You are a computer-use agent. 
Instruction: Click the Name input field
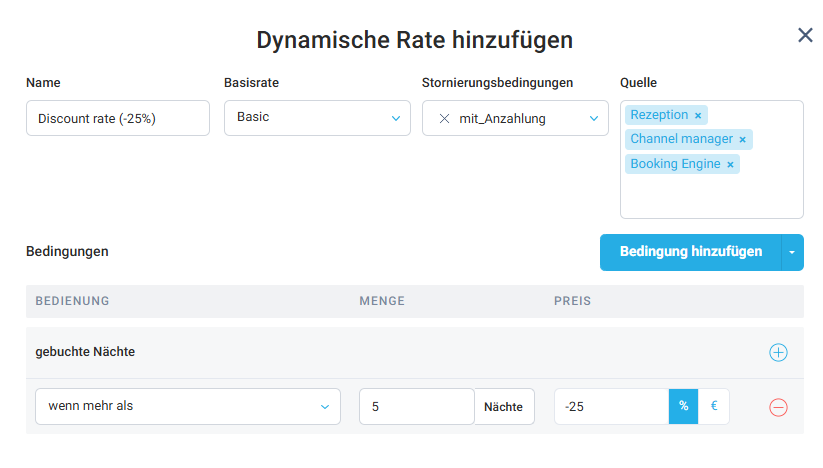(117, 118)
